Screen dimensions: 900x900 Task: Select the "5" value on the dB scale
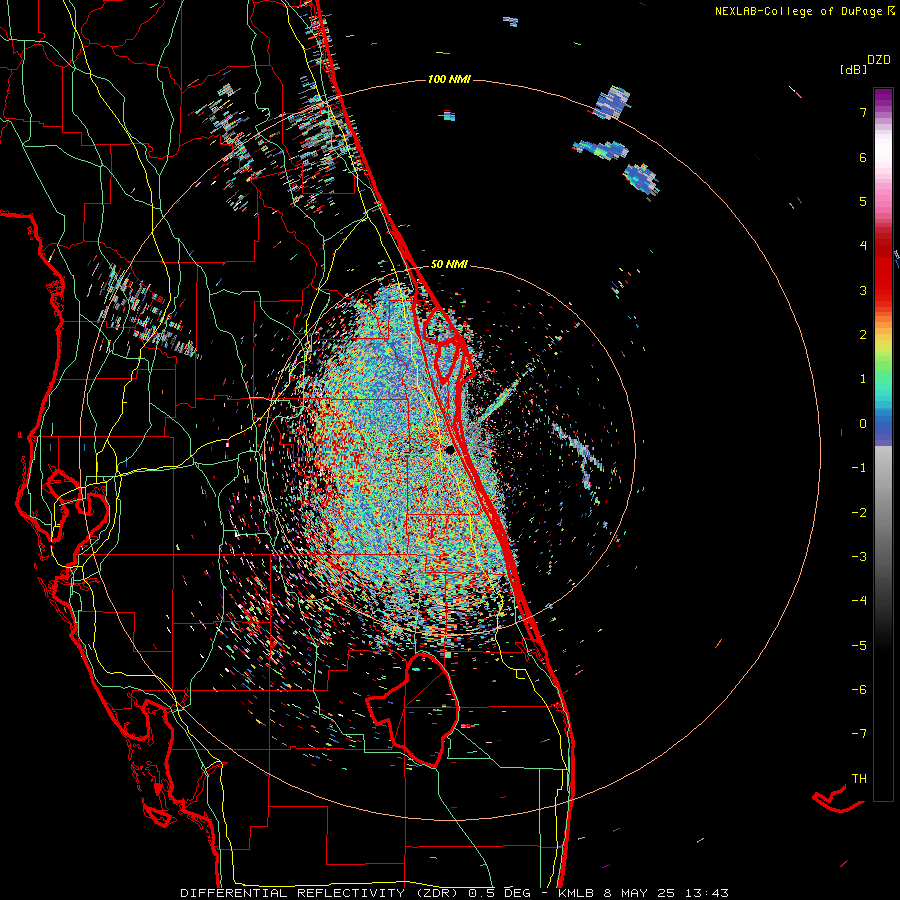tap(863, 201)
